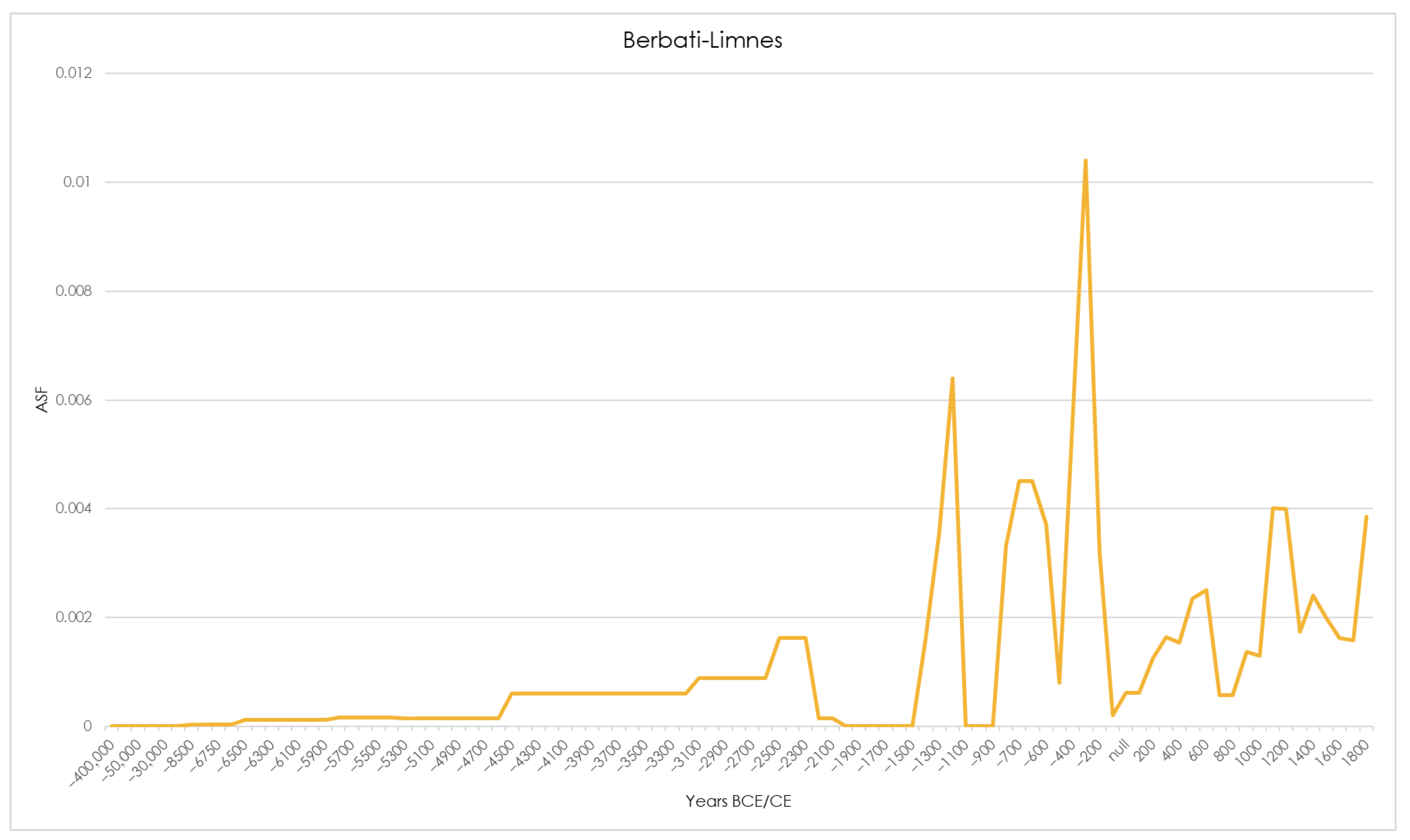Click the -400,000 x-axis label

click(x=93, y=764)
